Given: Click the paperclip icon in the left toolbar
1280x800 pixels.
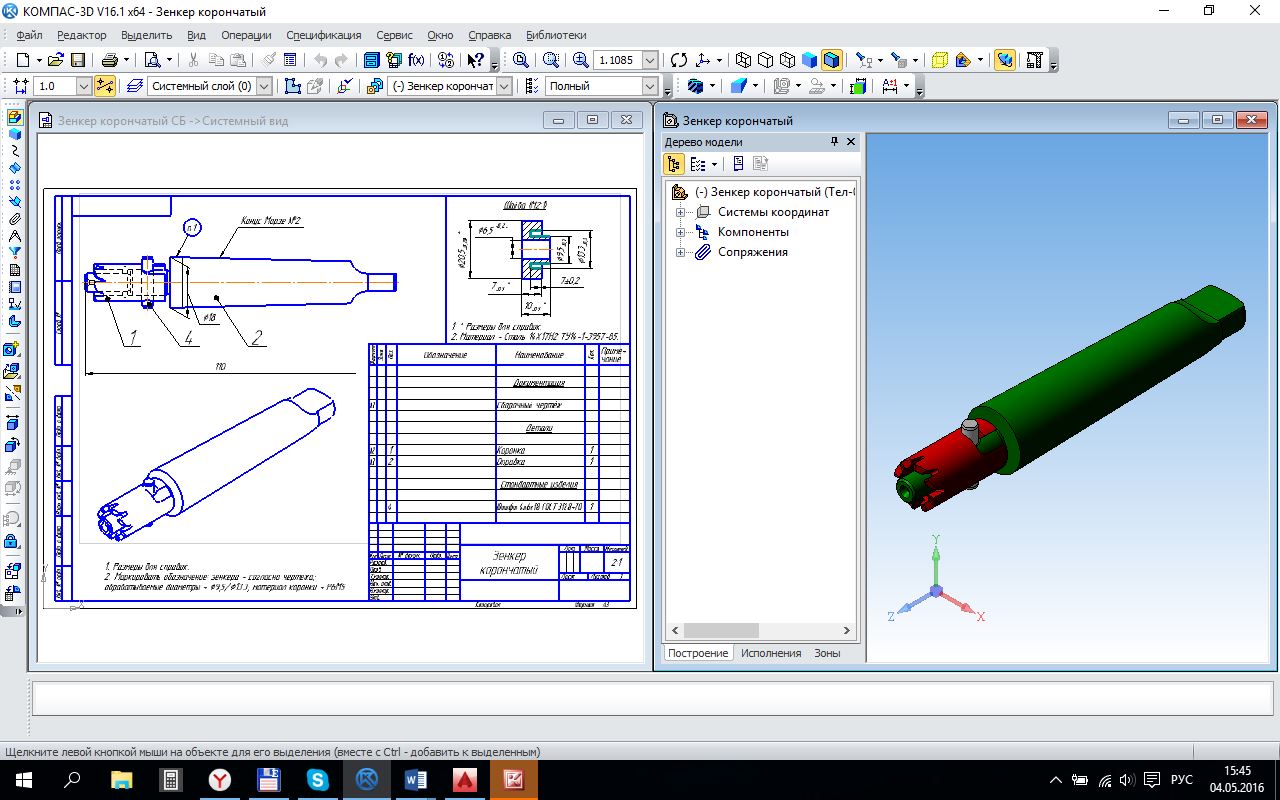Looking at the screenshot, I should click(x=14, y=219).
